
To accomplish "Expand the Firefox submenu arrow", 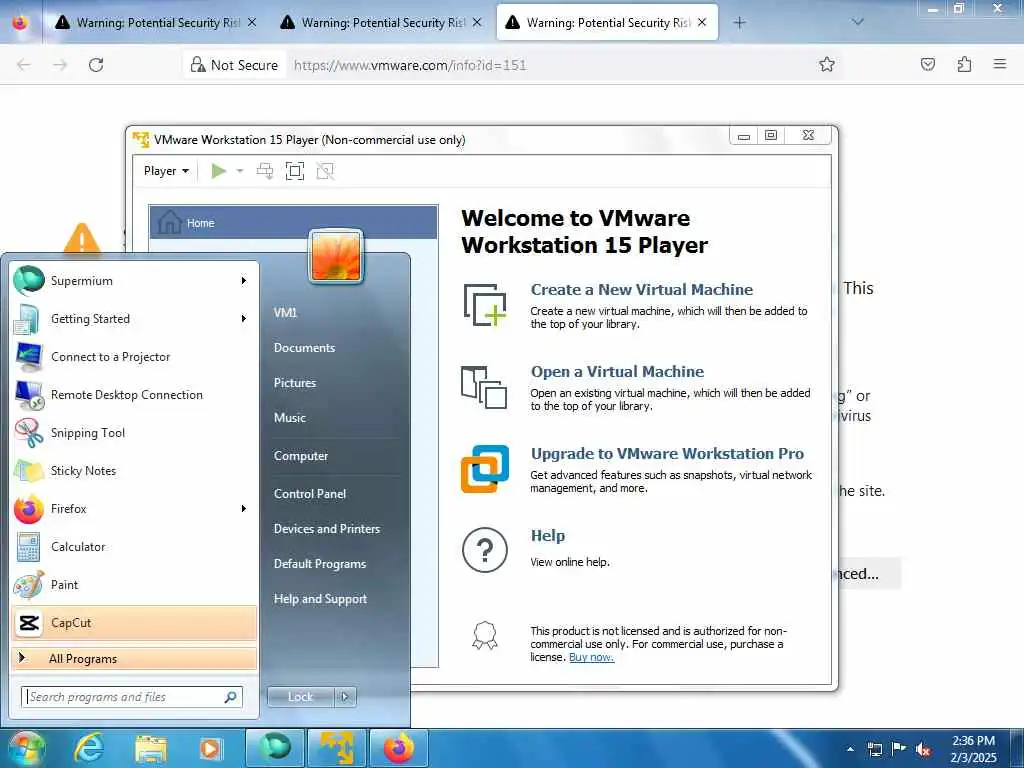I will [x=244, y=509].
